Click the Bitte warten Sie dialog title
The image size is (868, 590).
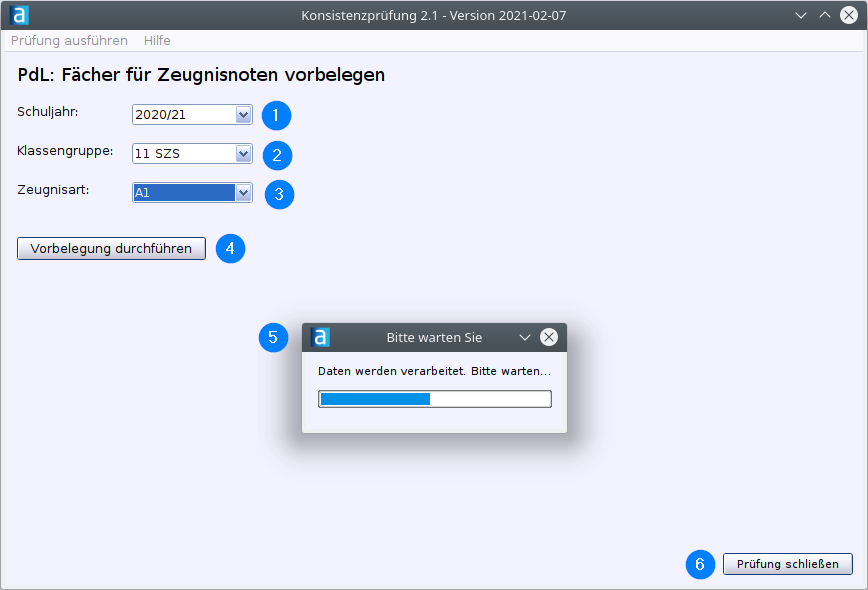pos(435,338)
